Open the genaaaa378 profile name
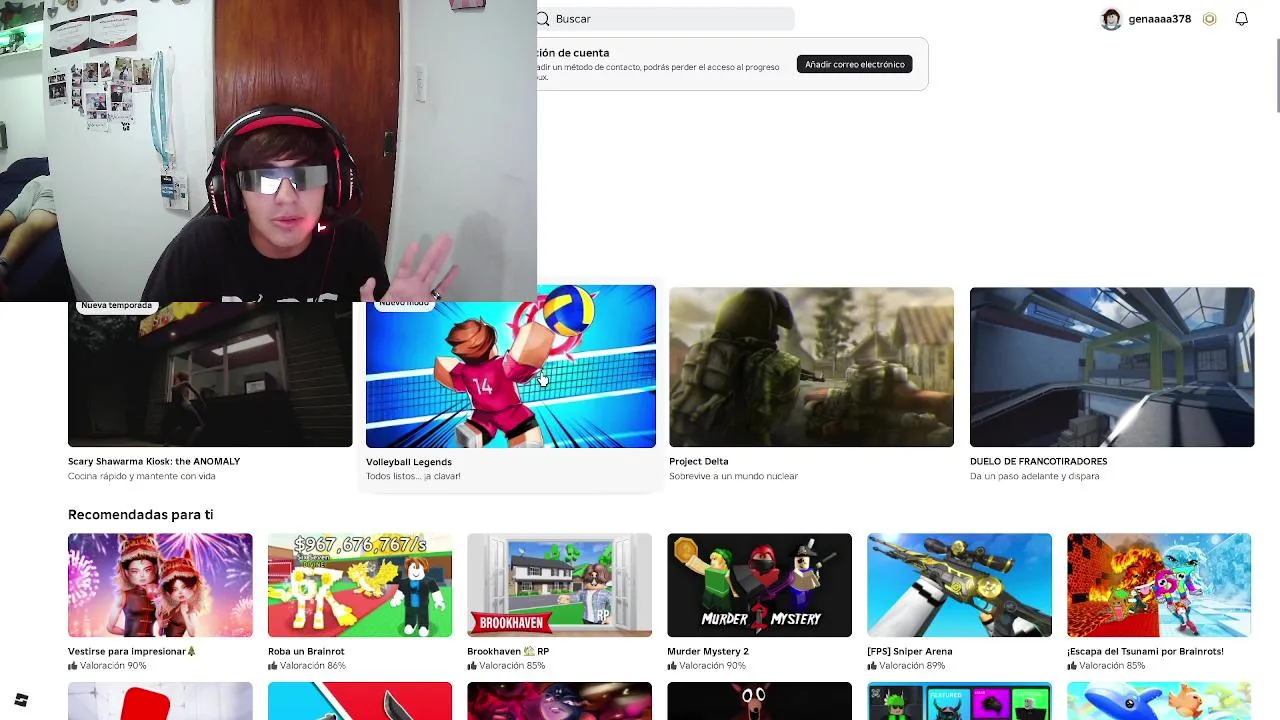This screenshot has height=720, width=1280. pyautogui.click(x=1159, y=19)
